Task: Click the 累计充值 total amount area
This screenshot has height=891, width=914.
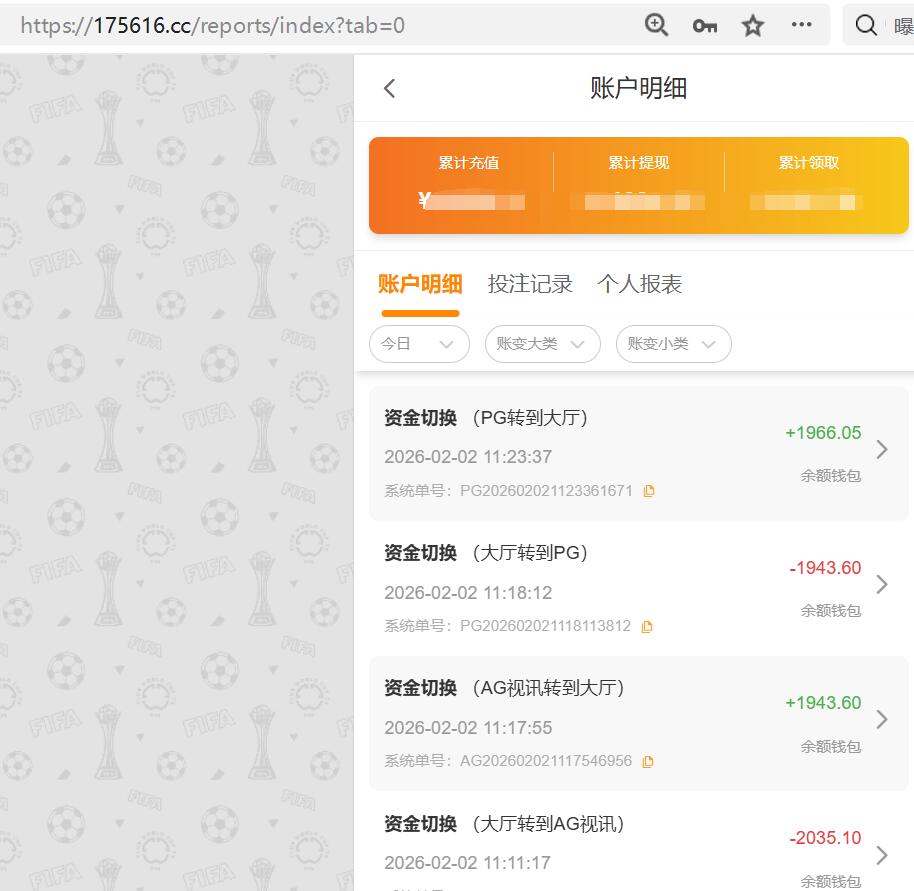Action: point(469,199)
